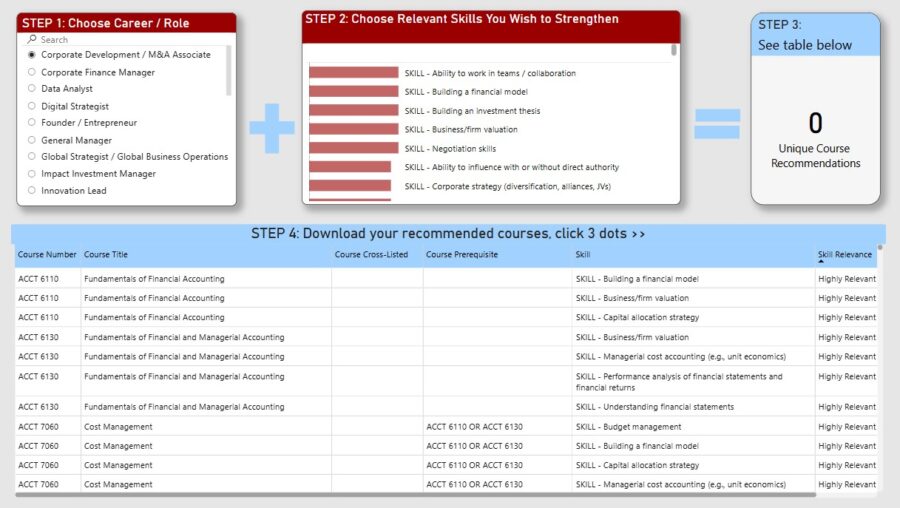Click the Search field in role list

pos(126,39)
